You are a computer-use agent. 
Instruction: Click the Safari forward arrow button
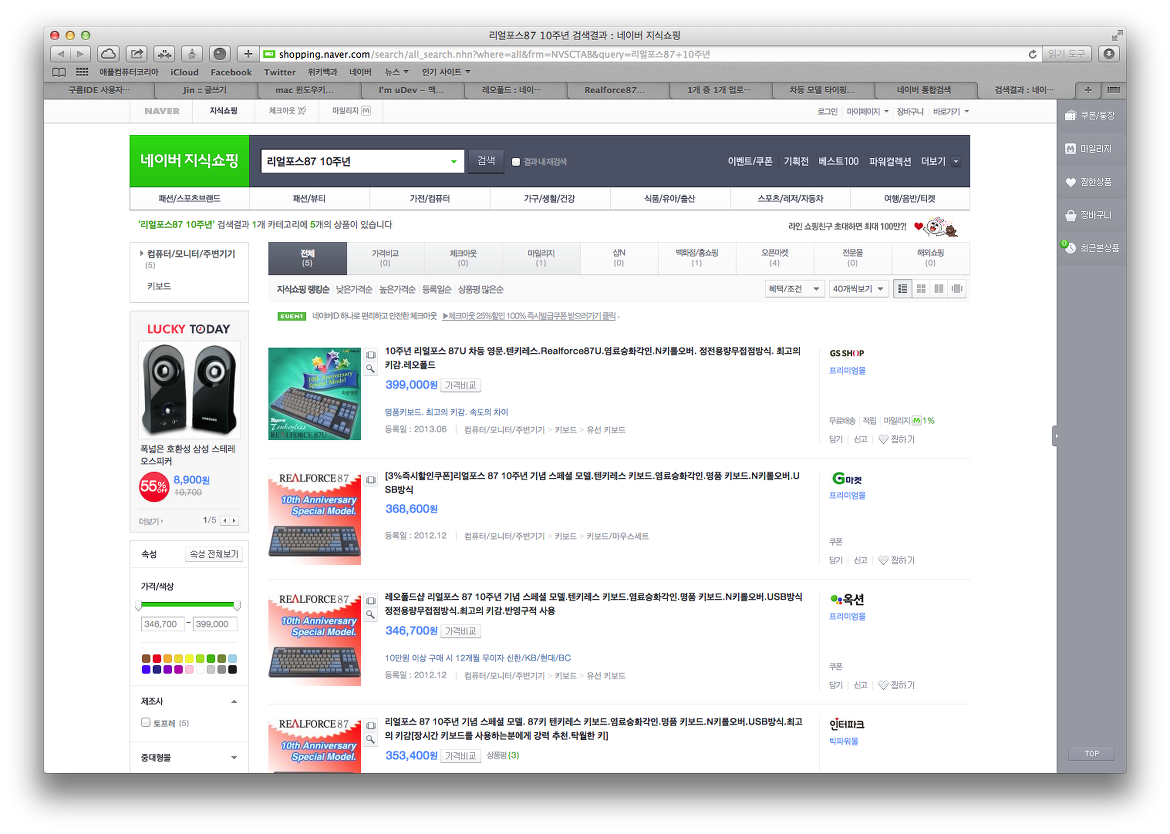pyautogui.click(x=81, y=54)
